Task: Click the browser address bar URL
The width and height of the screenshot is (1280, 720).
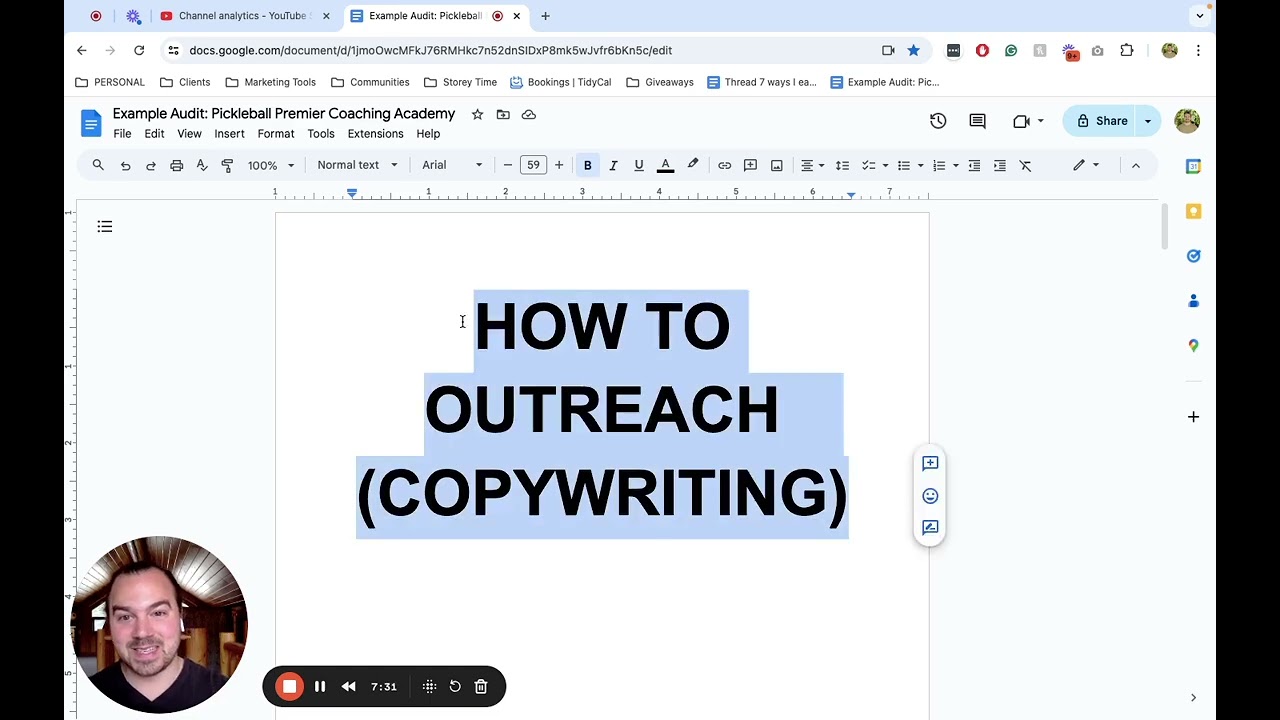Action: (x=430, y=50)
